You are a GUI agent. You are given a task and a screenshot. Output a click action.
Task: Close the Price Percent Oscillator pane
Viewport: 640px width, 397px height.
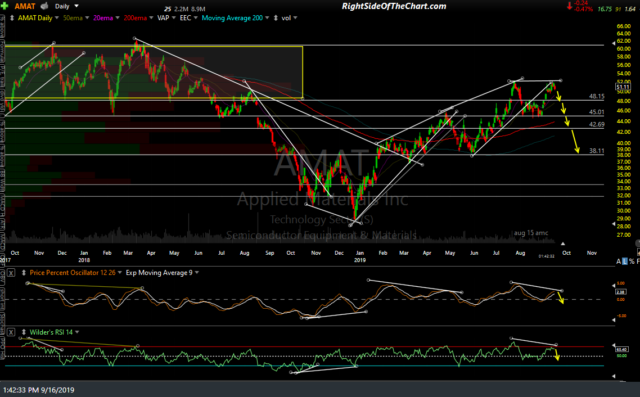[11, 273]
